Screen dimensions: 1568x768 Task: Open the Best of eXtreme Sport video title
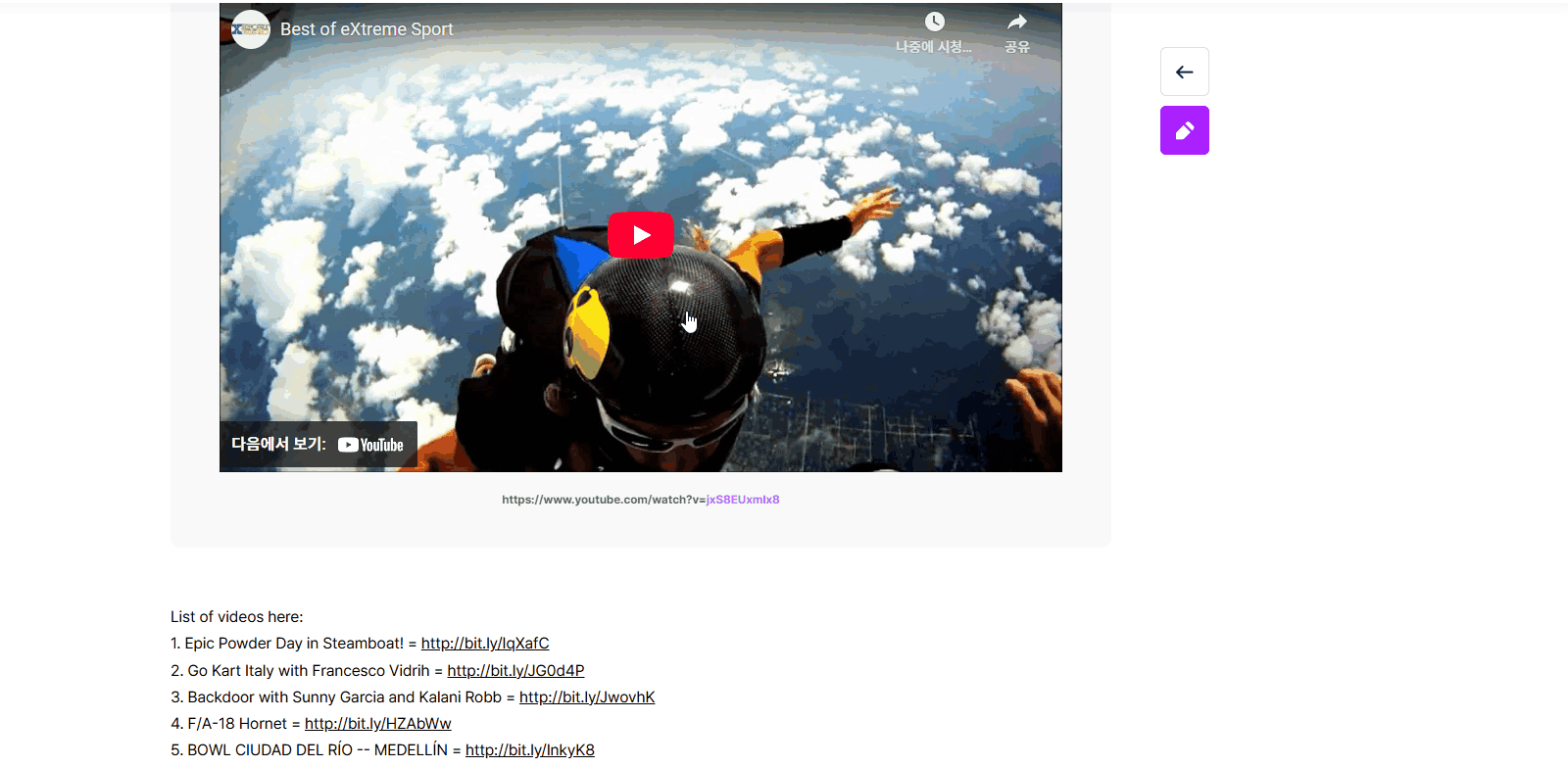pos(367,29)
